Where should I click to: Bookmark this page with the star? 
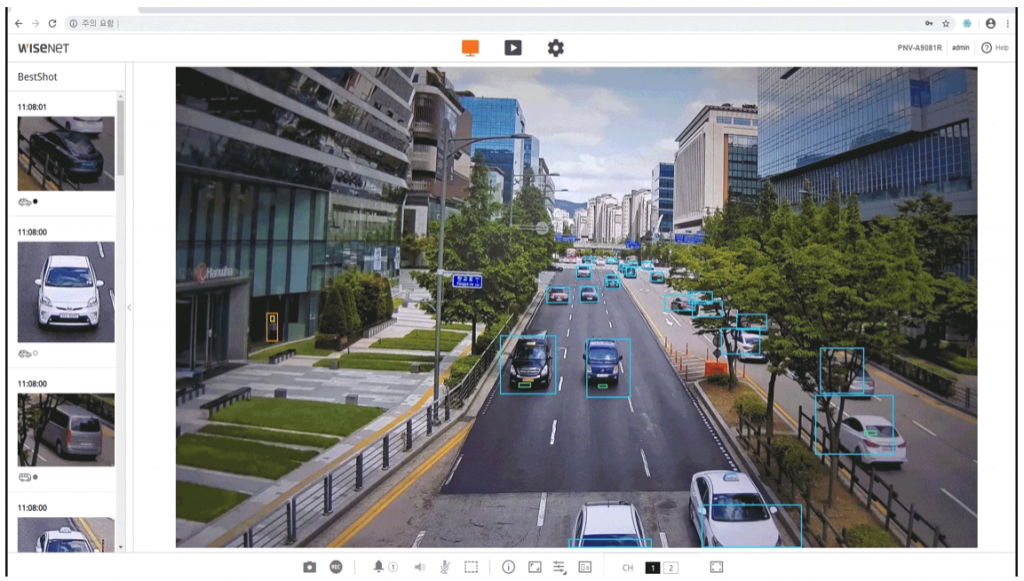pyautogui.click(x=946, y=24)
